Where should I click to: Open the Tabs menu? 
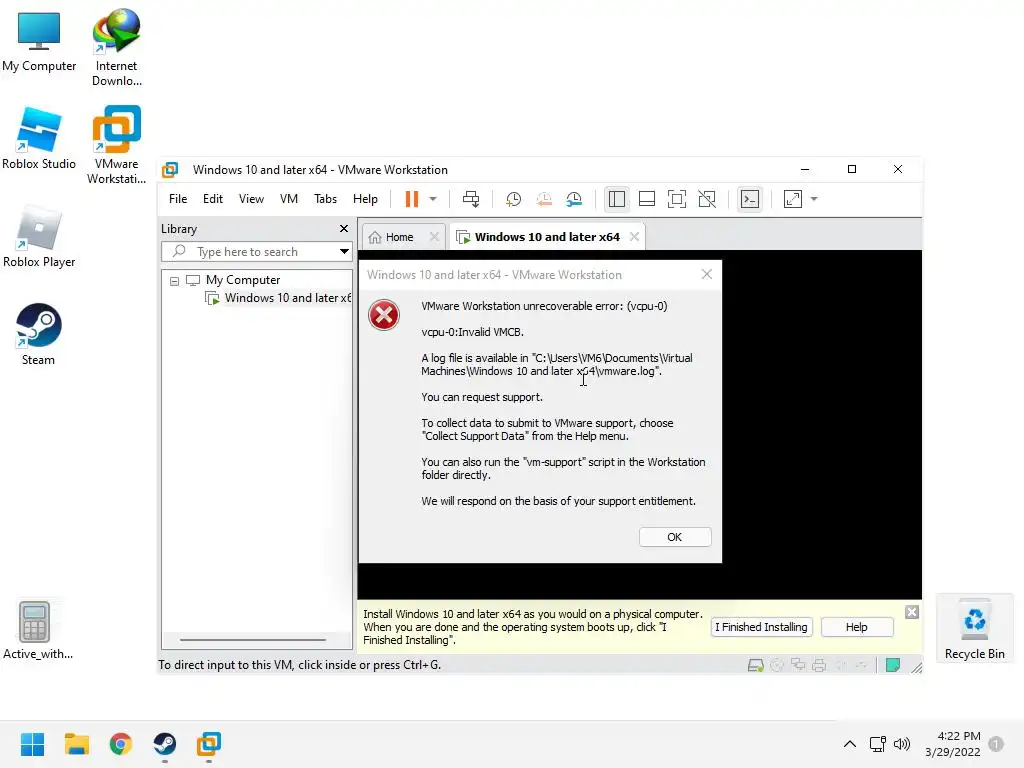point(325,199)
